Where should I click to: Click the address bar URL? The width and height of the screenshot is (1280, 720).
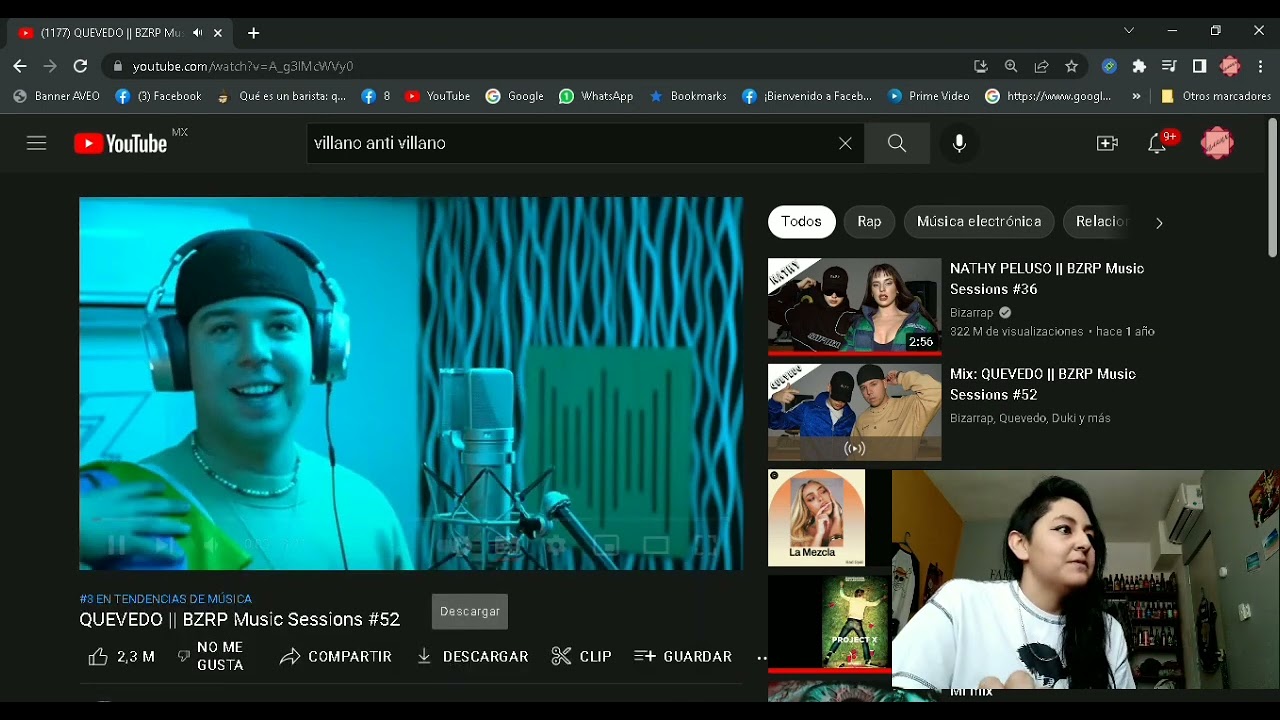point(243,66)
